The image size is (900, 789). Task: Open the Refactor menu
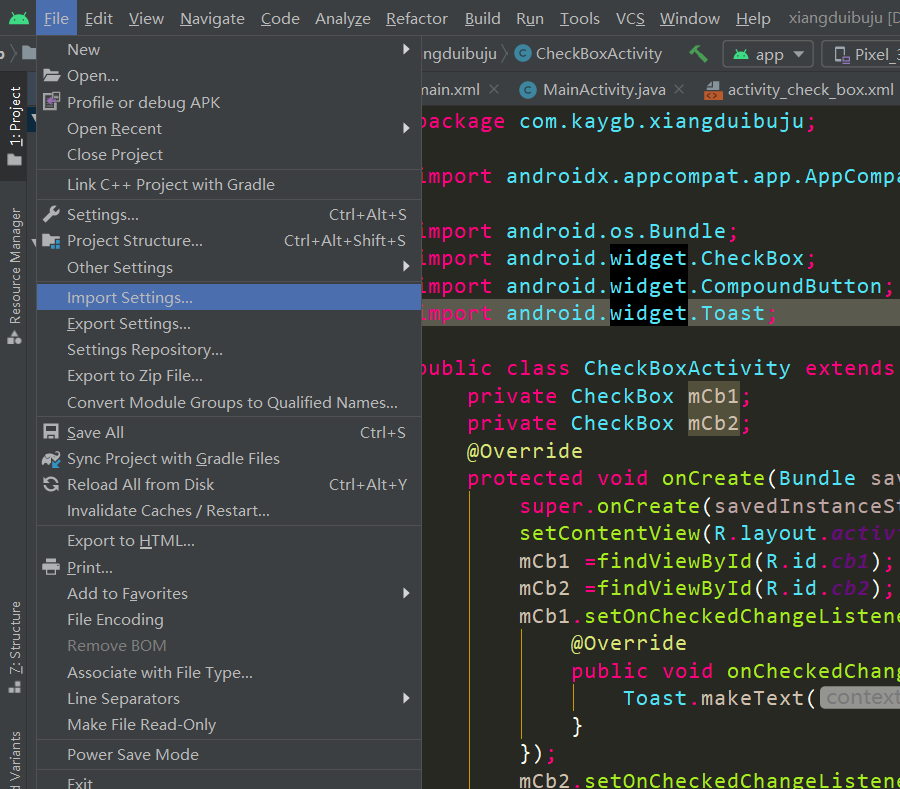tap(416, 18)
